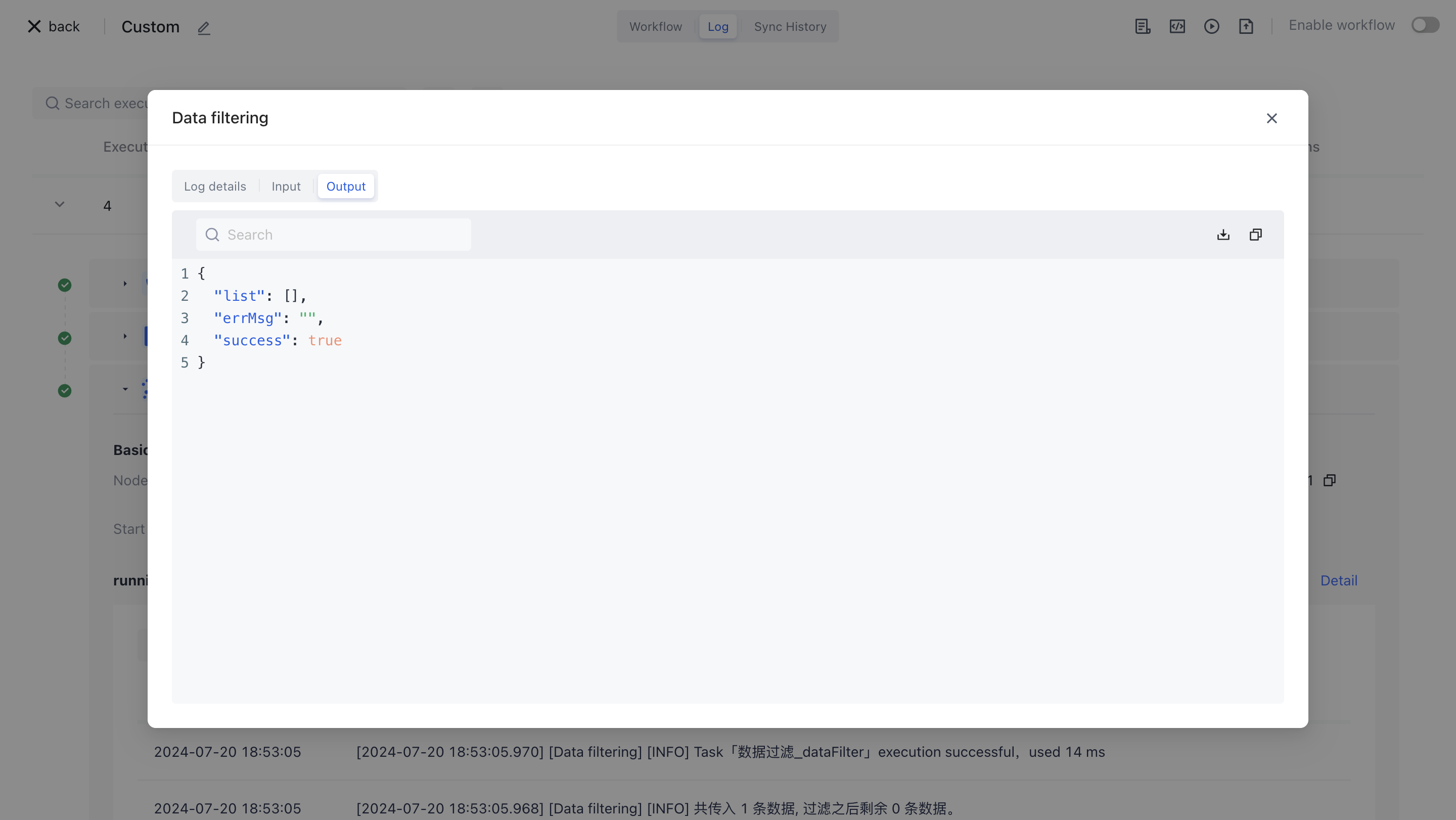Close the Data filtering dialog
1456x820 pixels.
pyautogui.click(x=1272, y=118)
